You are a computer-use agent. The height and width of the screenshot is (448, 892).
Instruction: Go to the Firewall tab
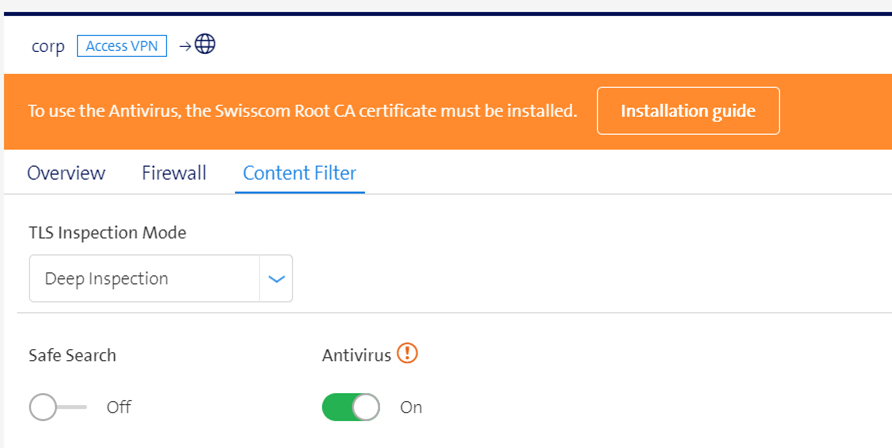(174, 173)
